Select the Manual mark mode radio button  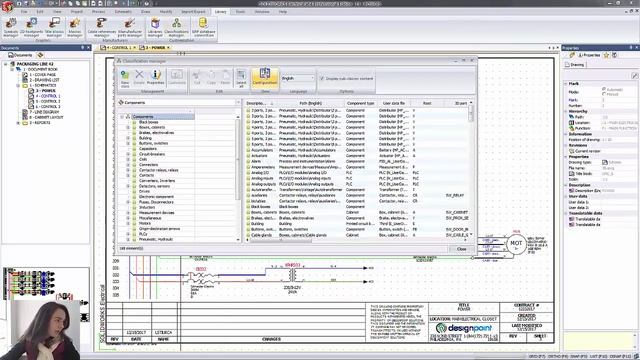coord(604,94)
